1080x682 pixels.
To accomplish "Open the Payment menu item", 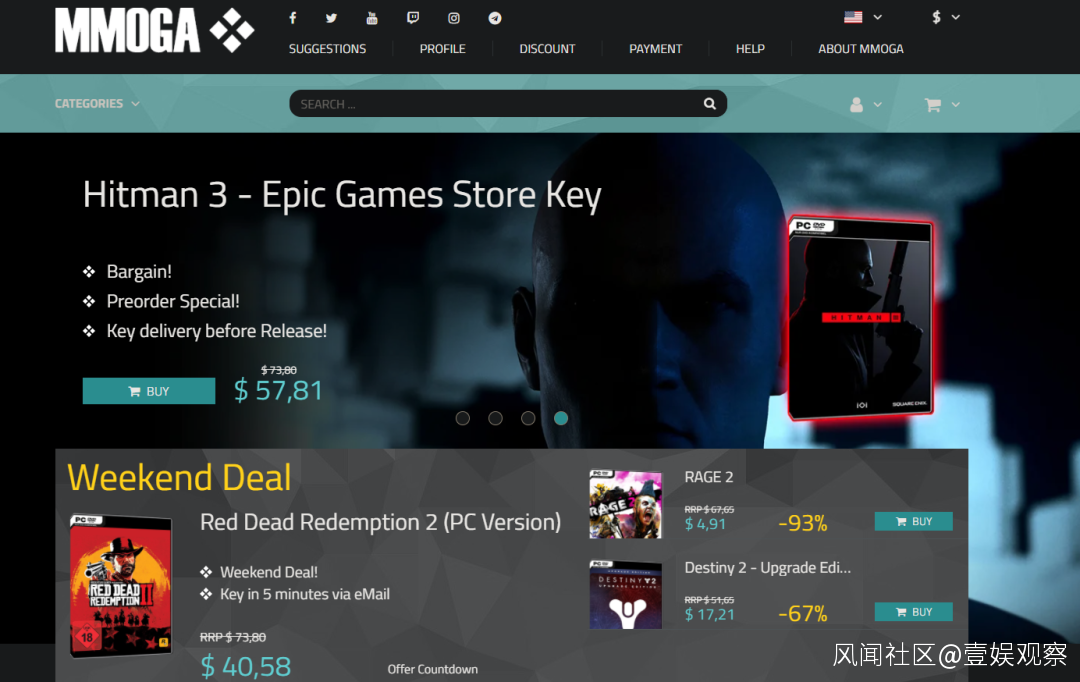I will (655, 49).
